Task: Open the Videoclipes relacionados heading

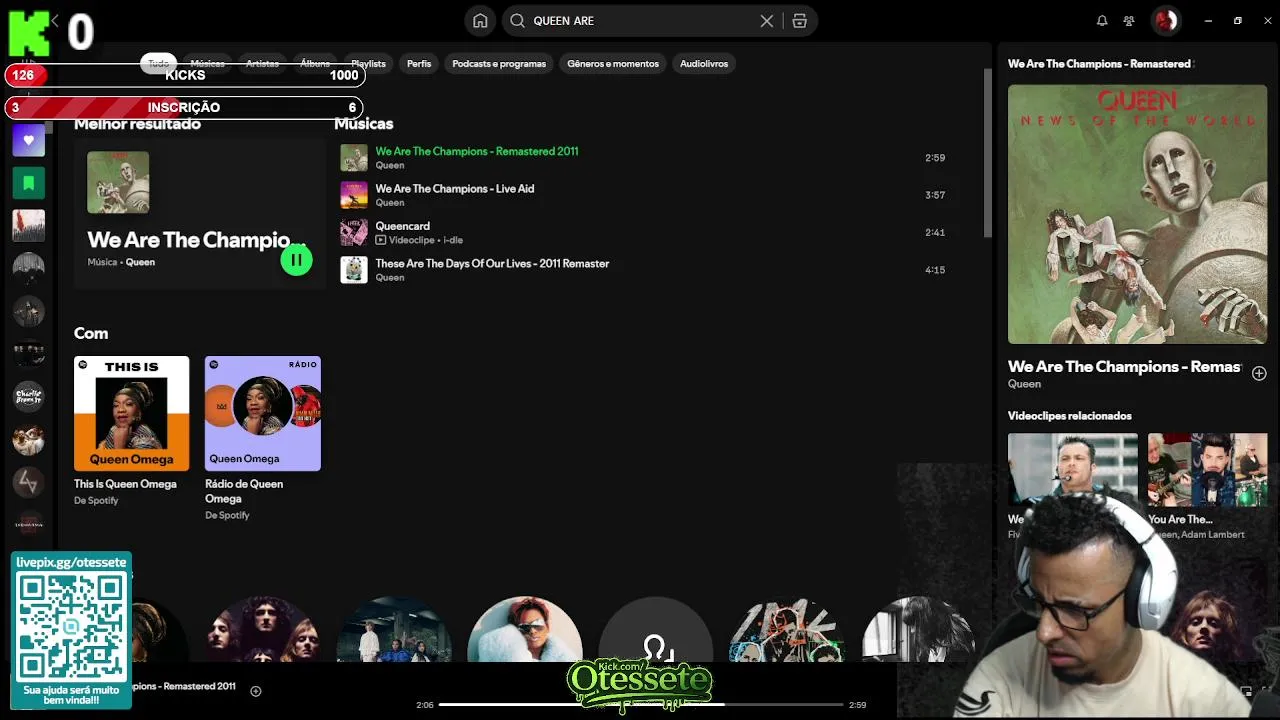Action: click(x=1070, y=416)
